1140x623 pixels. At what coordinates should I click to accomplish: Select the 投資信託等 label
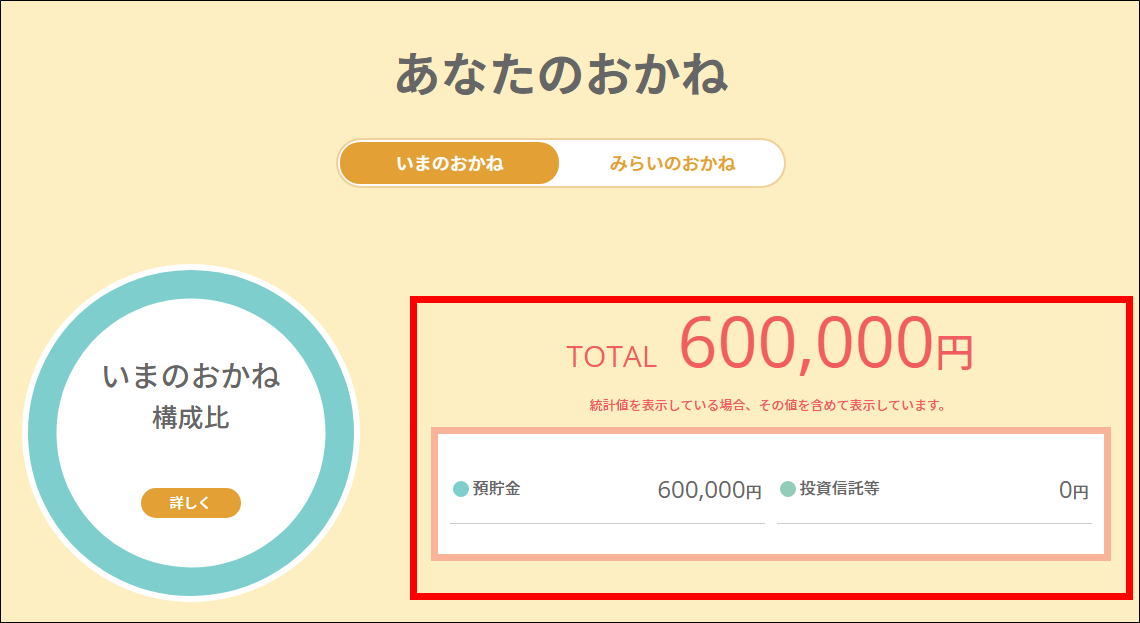(840, 489)
